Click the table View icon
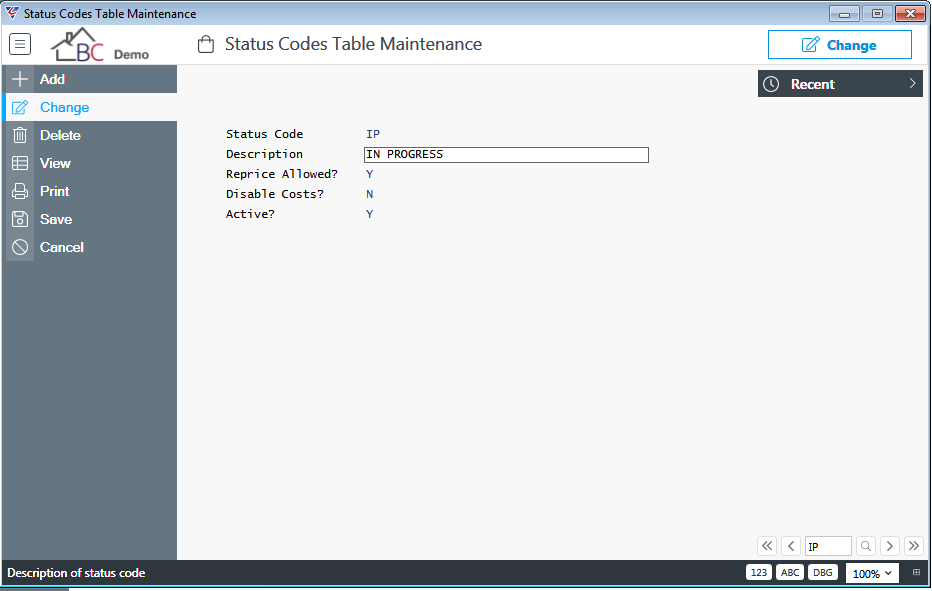This screenshot has width=932, height=591. (x=20, y=164)
